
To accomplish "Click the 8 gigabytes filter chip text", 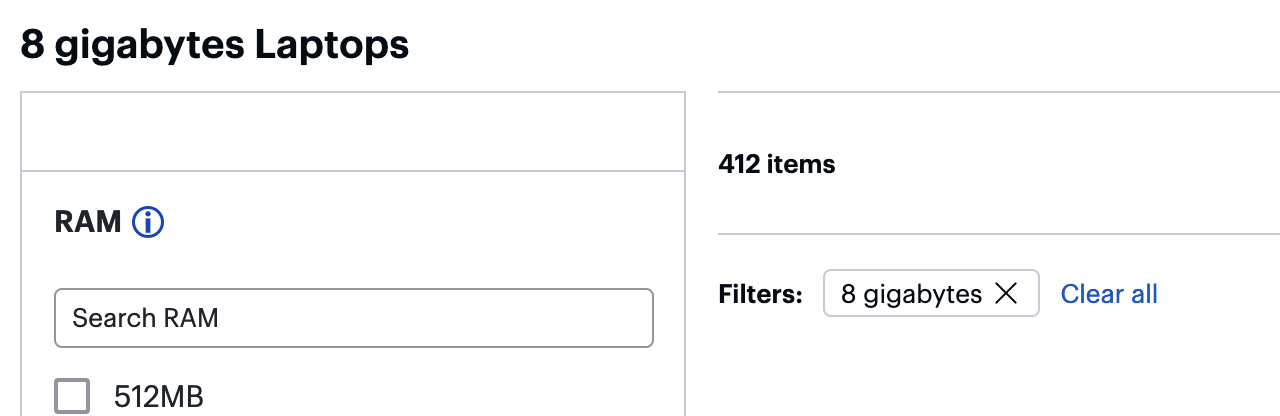I will coord(911,294).
